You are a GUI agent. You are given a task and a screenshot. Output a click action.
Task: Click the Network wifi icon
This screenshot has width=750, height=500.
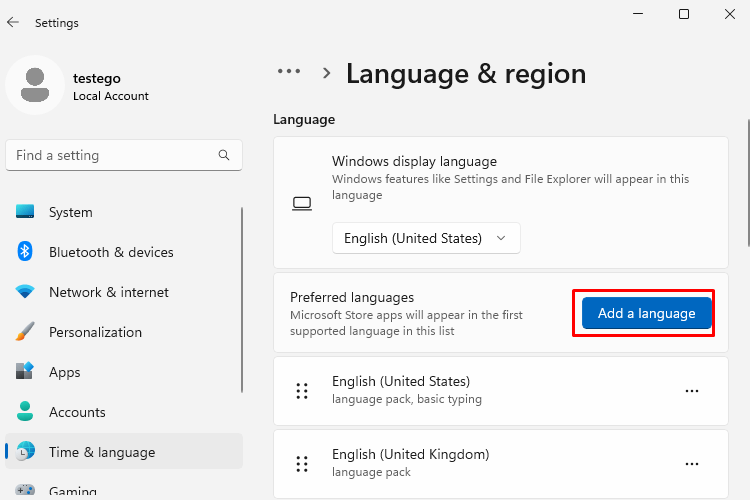point(25,291)
